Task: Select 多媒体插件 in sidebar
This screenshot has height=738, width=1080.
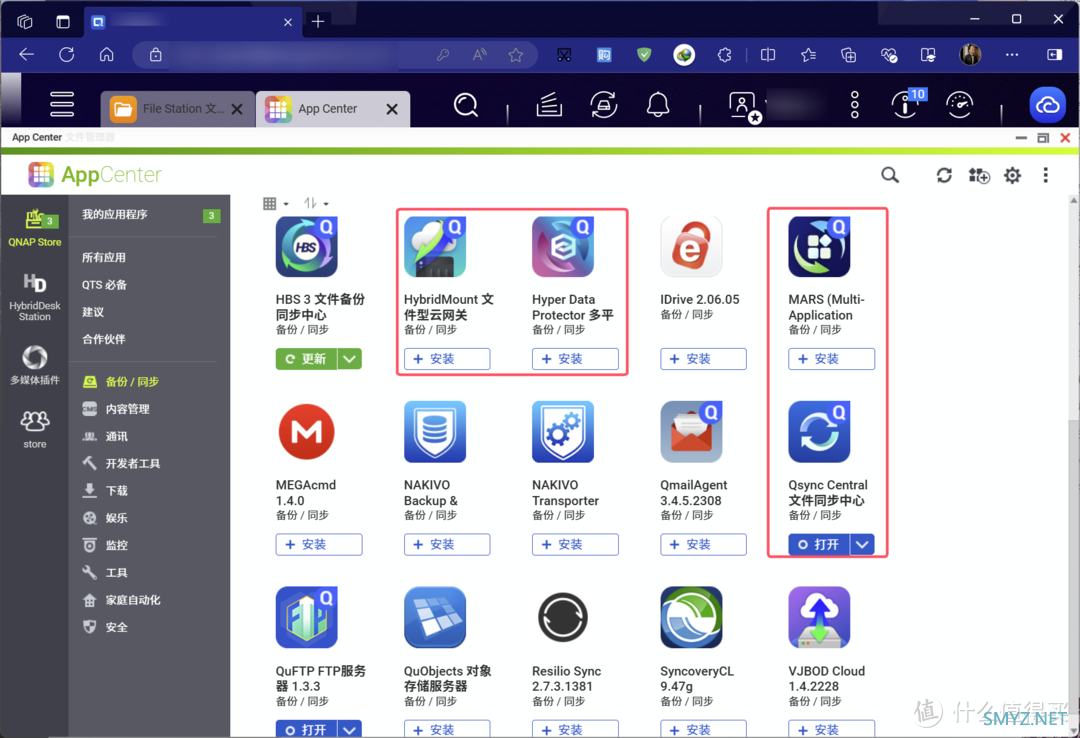Action: point(34,365)
